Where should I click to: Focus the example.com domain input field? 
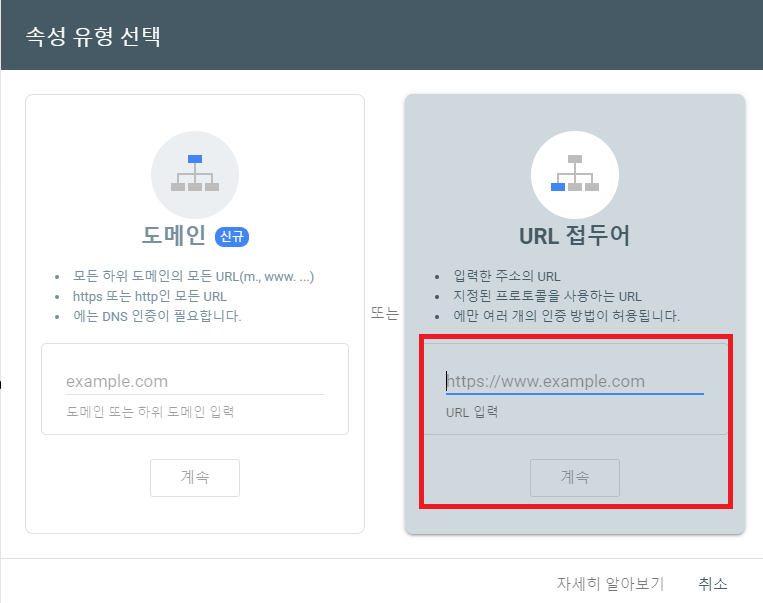point(195,382)
